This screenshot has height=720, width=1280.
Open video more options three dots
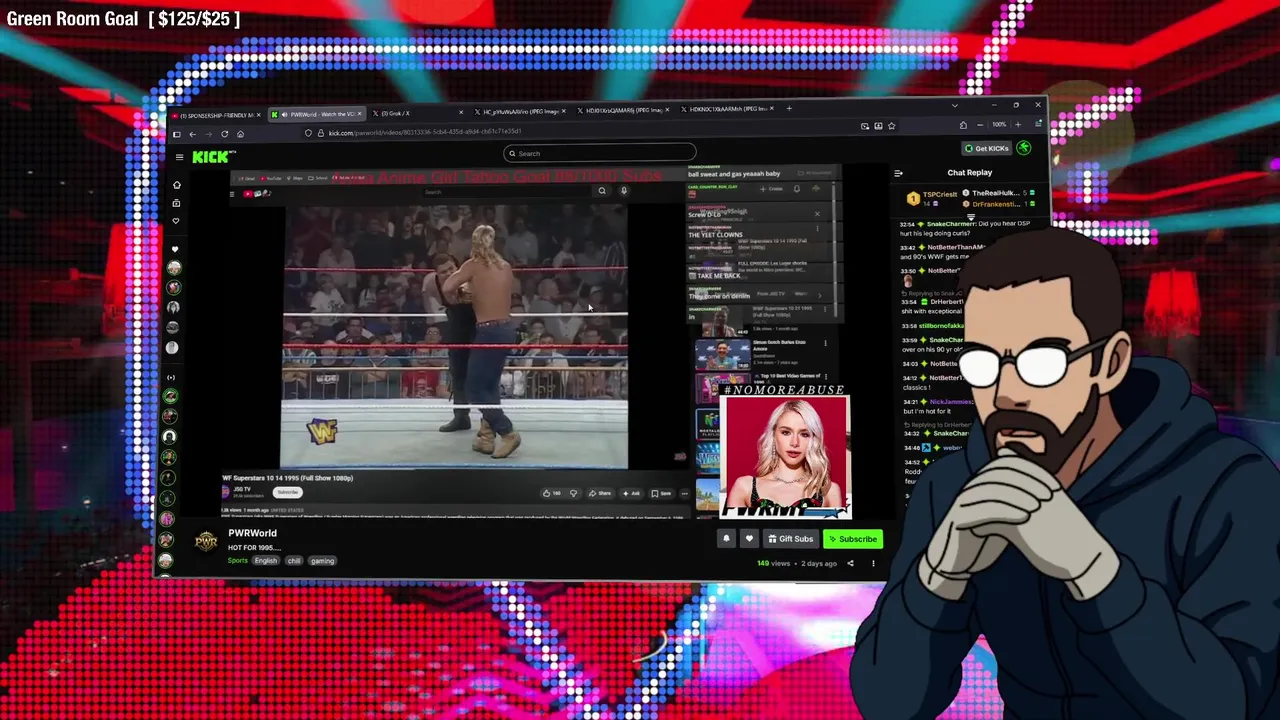point(873,563)
